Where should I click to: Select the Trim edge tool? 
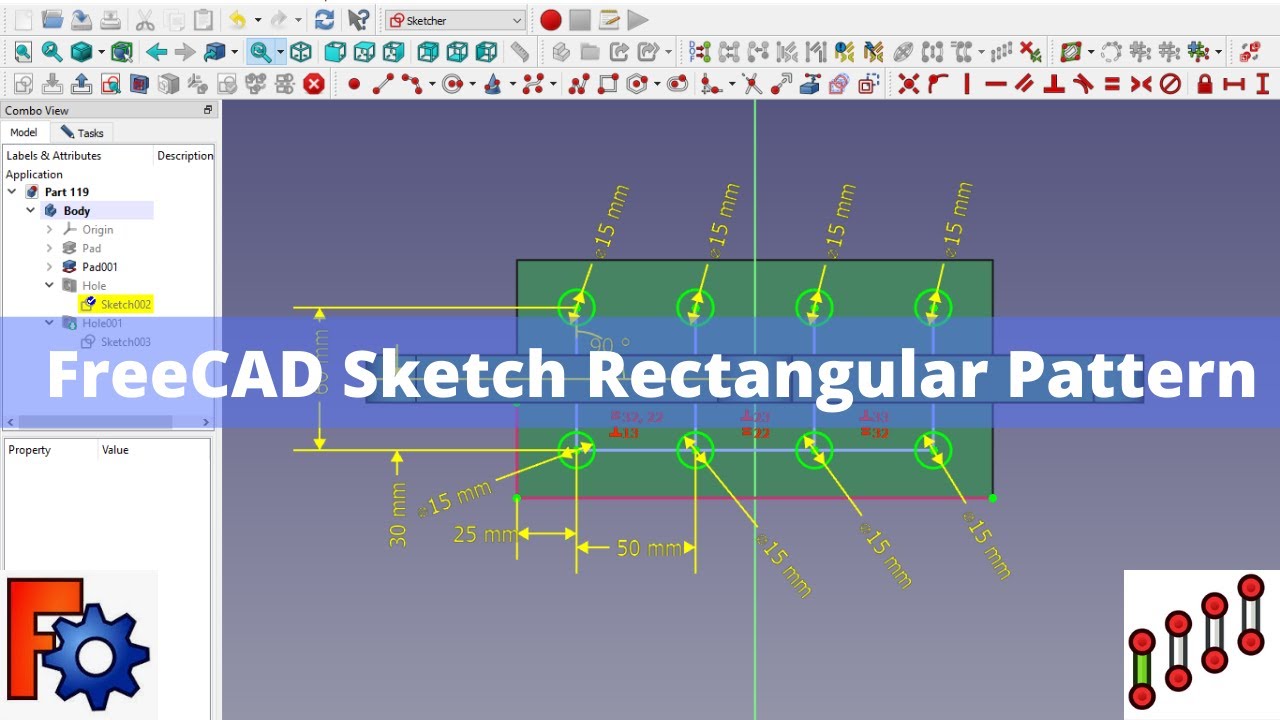pos(752,84)
